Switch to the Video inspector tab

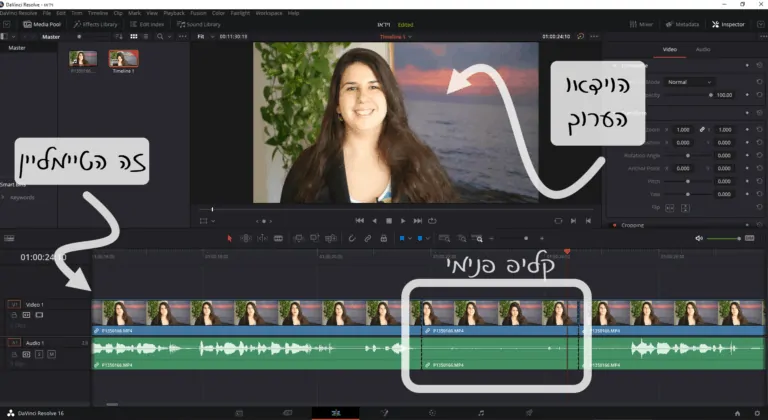pos(670,49)
